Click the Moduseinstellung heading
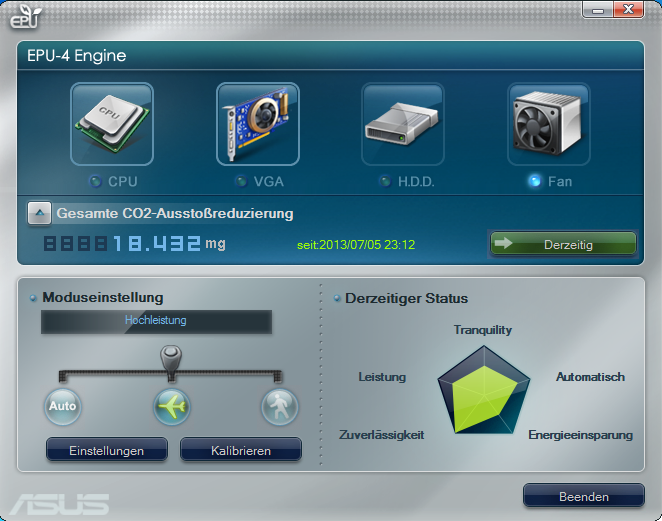The image size is (662, 521). [x=103, y=297]
